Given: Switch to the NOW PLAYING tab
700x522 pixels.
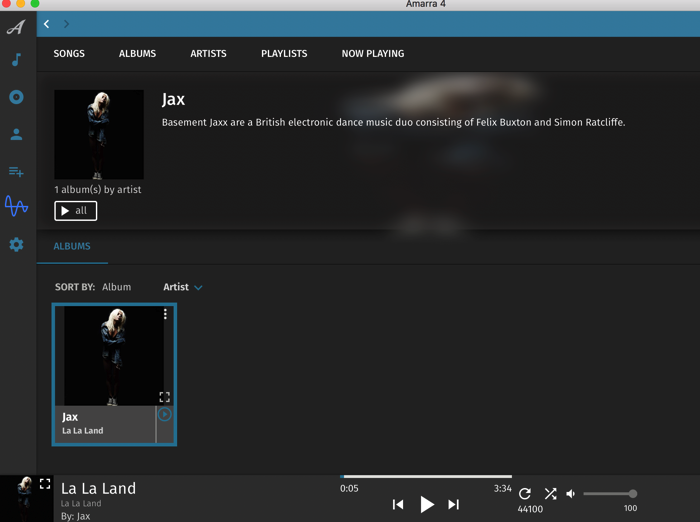Looking at the screenshot, I should click(x=373, y=54).
